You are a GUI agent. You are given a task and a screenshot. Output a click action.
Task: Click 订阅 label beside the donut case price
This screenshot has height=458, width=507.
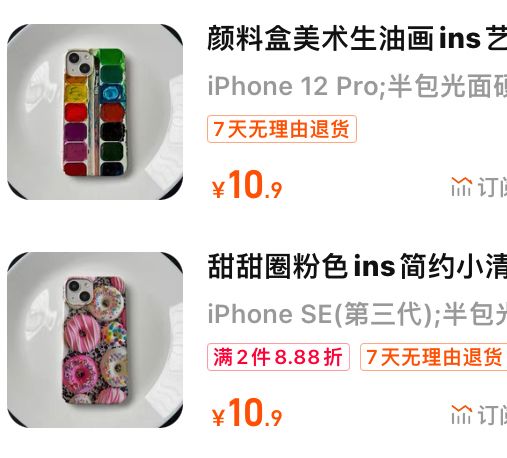(492, 415)
